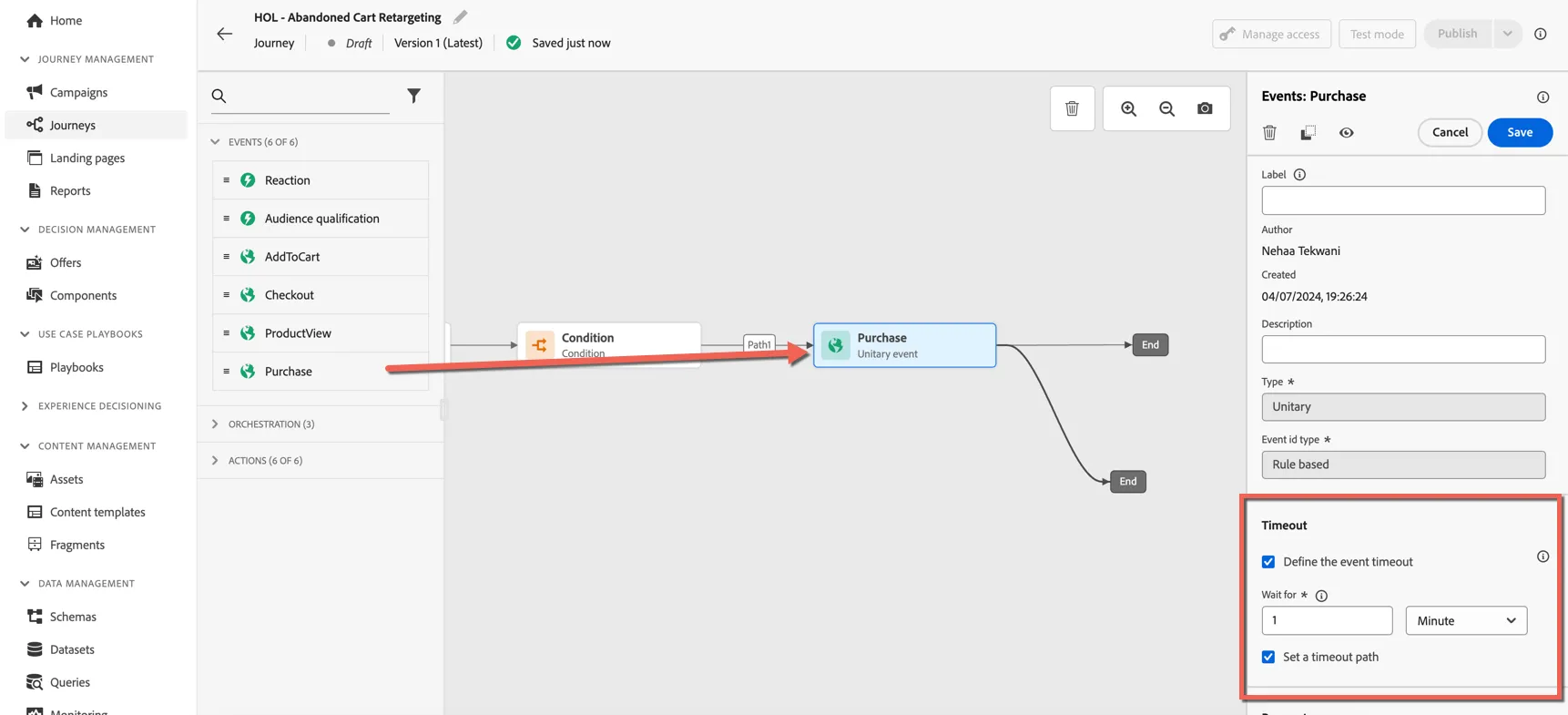The width and height of the screenshot is (1568, 715).
Task: Delete selected activity using canvas trash icon
Action: (x=1072, y=108)
